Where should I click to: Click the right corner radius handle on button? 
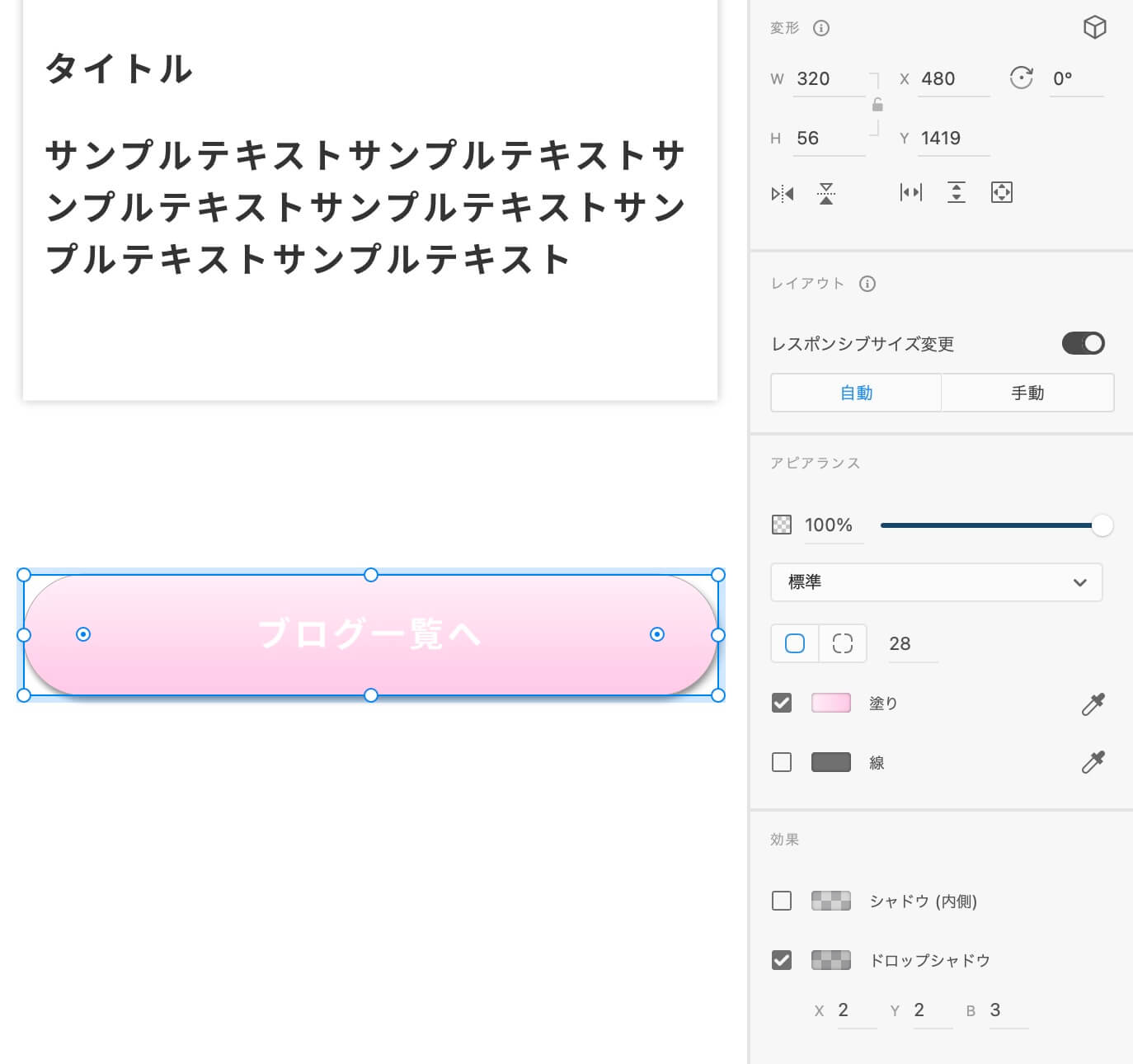(657, 634)
